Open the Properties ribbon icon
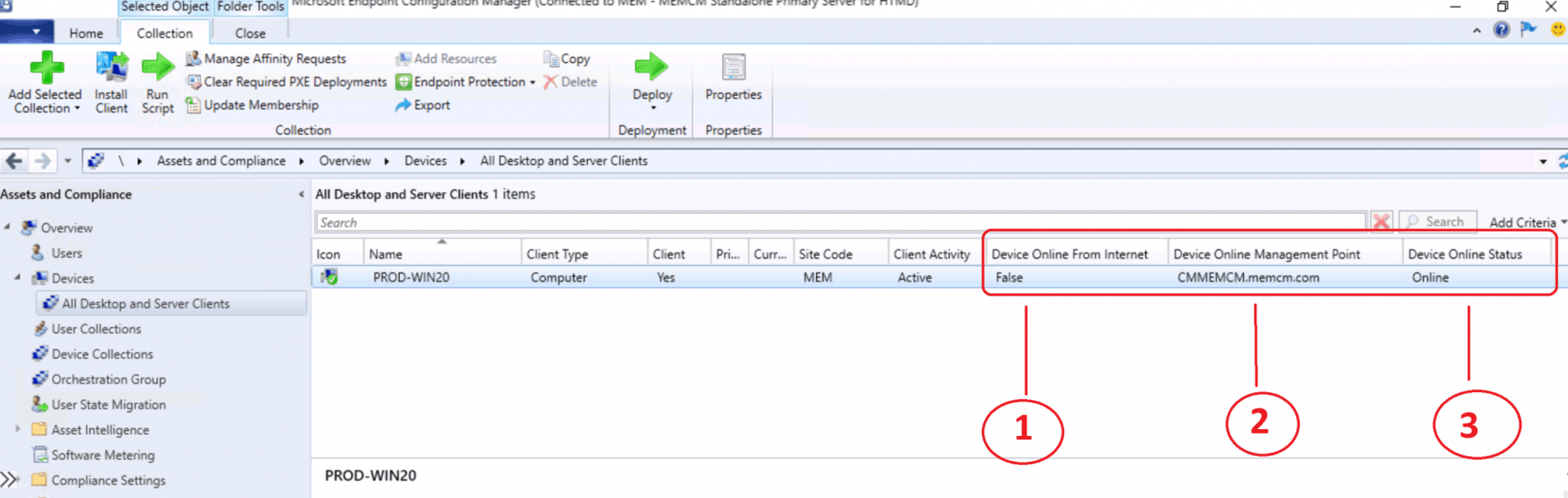Image resolution: width=1568 pixels, height=498 pixels. [x=734, y=67]
